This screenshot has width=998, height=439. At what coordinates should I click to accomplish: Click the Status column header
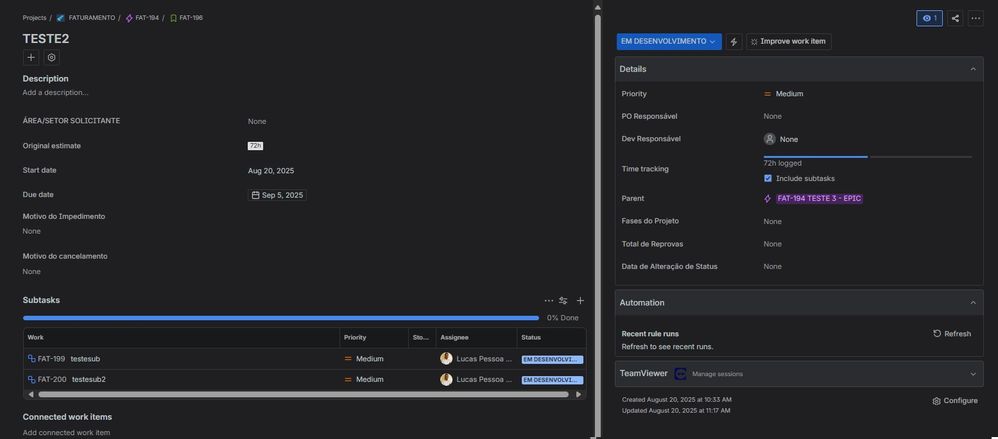tap(551, 338)
